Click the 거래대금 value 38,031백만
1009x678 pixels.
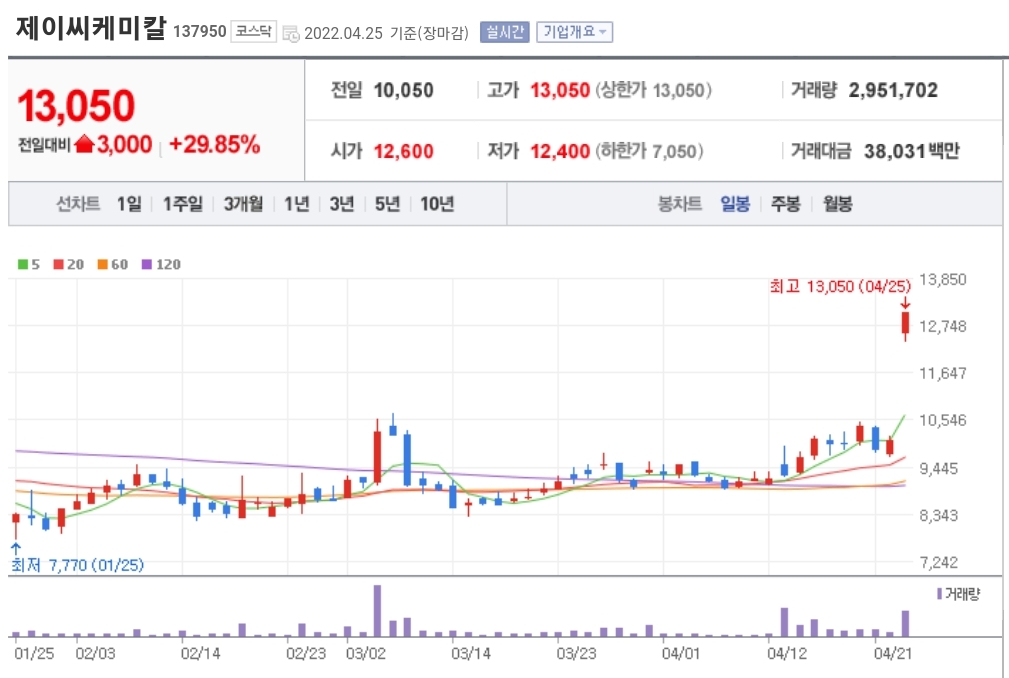(x=912, y=151)
